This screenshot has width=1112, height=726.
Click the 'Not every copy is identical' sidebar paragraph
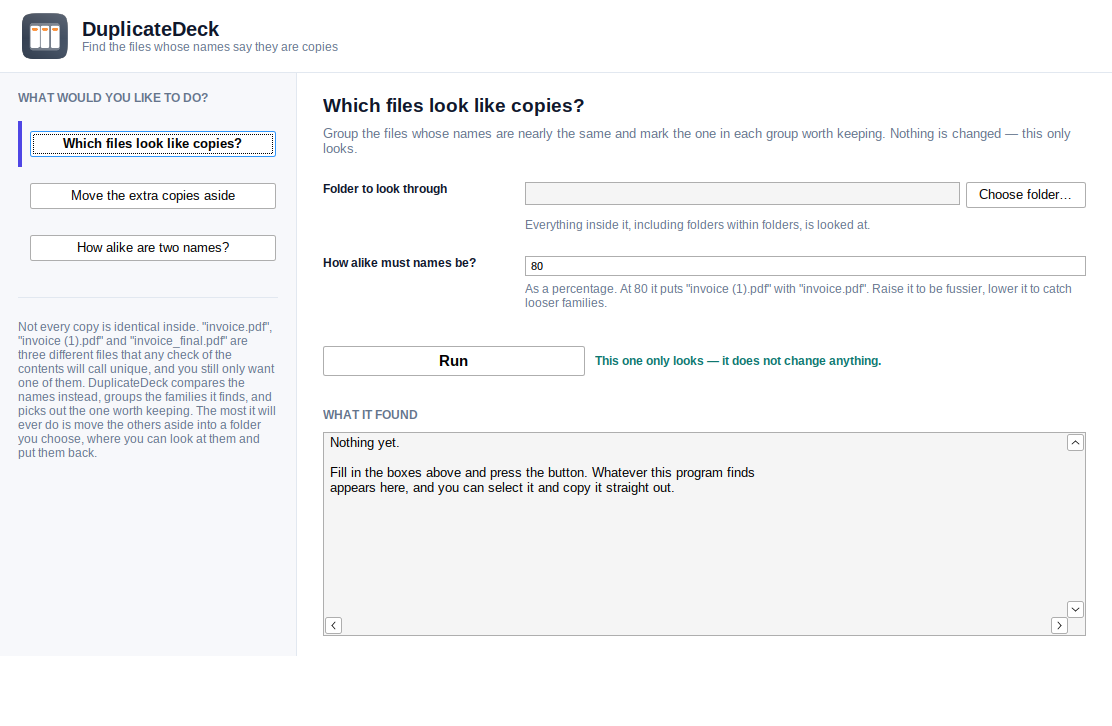coord(147,389)
